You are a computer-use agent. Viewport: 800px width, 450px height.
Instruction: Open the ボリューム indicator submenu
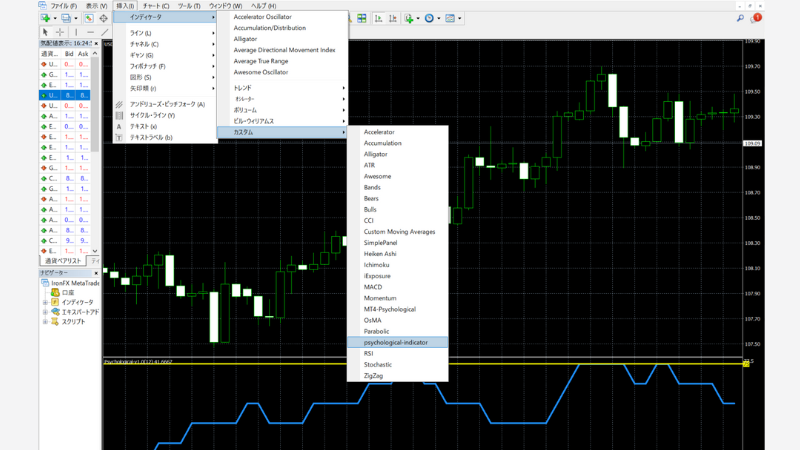(x=283, y=110)
